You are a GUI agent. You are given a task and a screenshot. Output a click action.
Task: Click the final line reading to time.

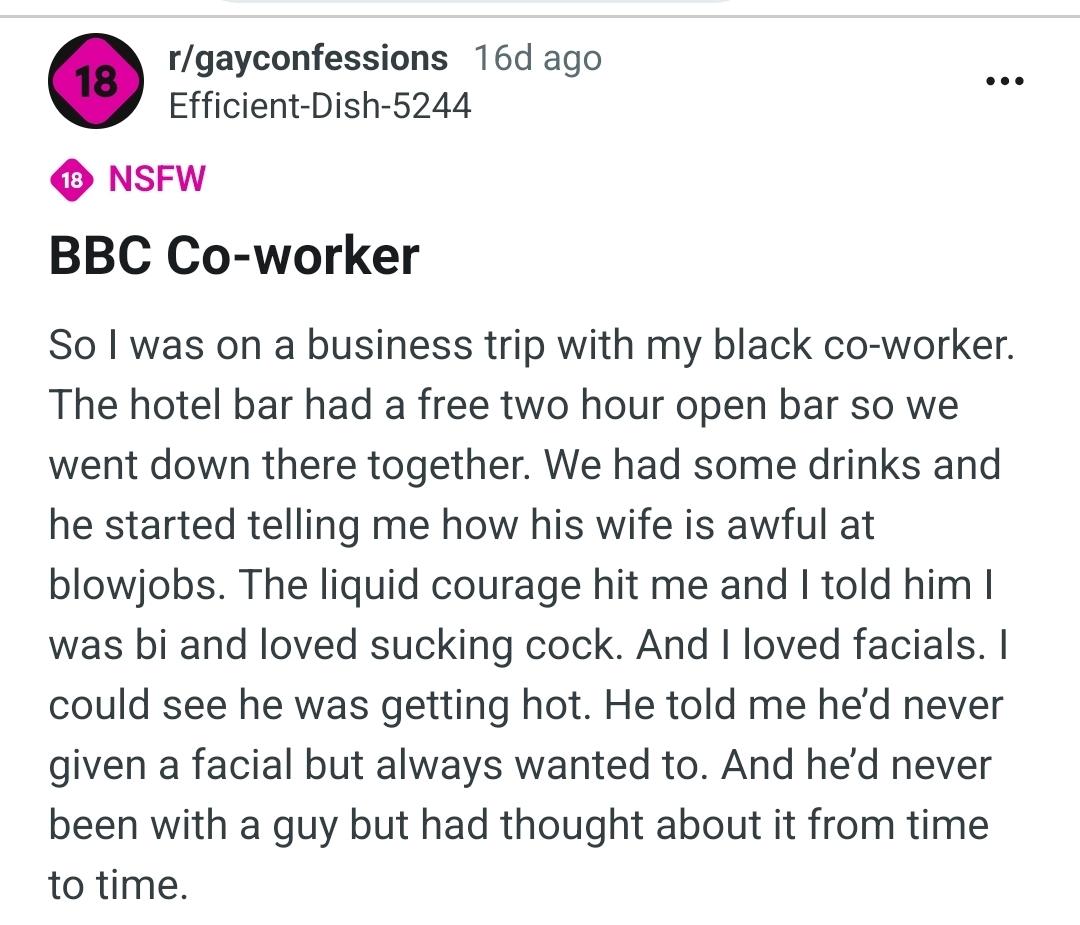click(118, 886)
